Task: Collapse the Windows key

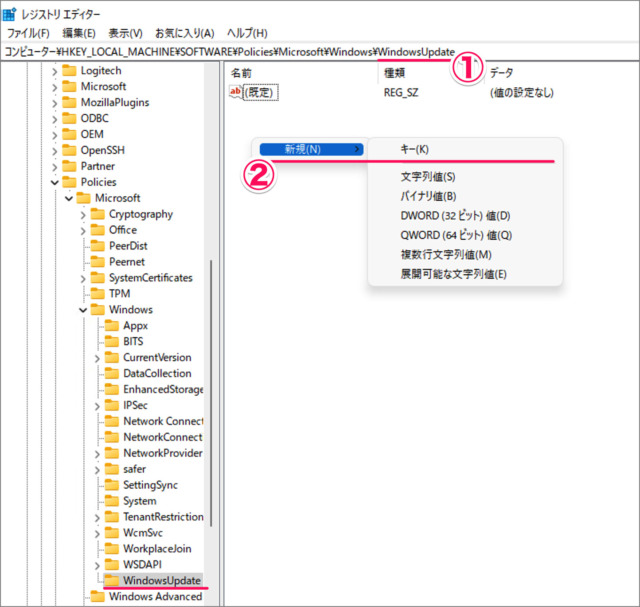Action: coord(83,310)
